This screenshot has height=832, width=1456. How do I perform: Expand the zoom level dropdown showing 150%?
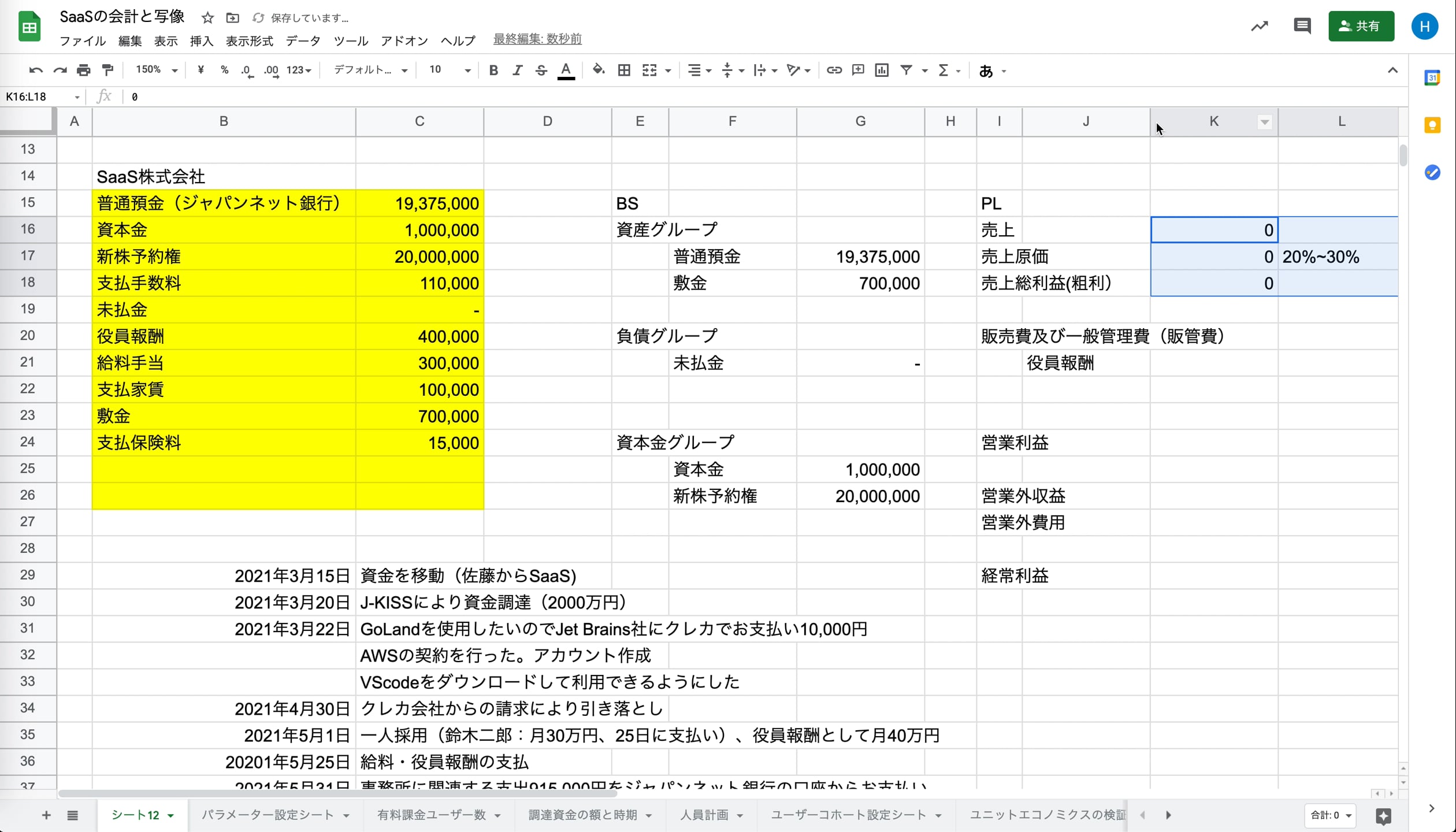click(155, 70)
